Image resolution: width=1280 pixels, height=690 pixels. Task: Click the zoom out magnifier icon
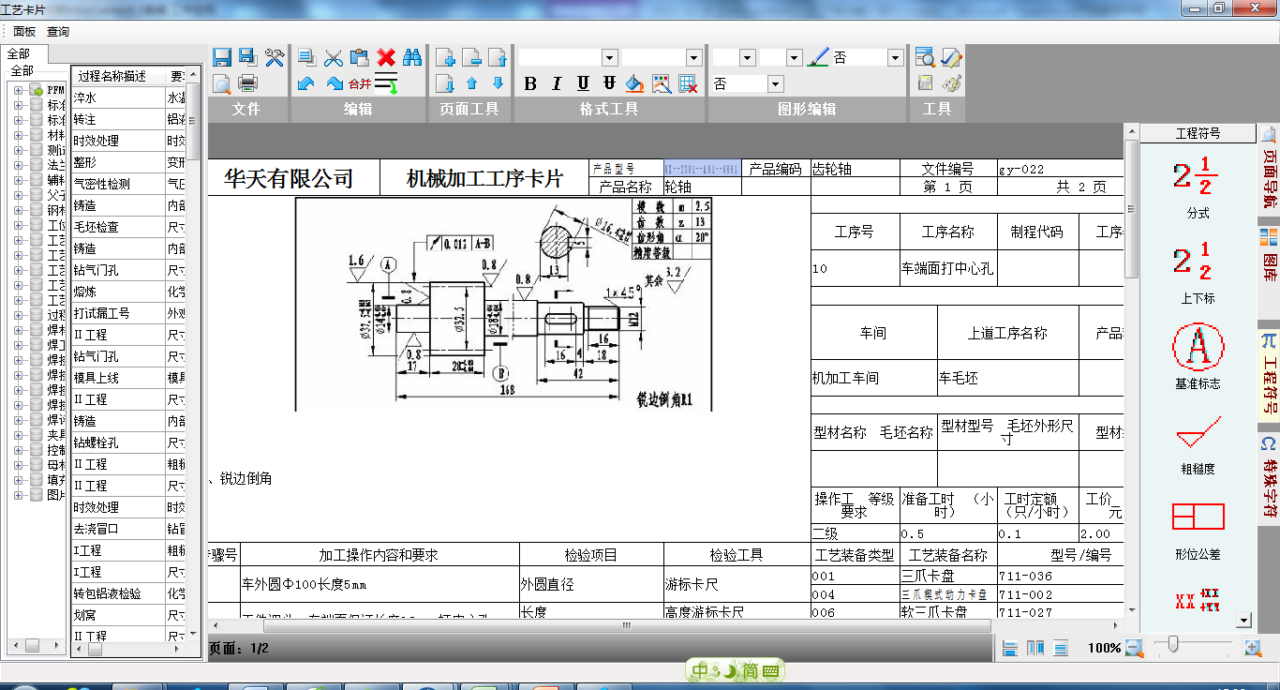pos(1133,648)
